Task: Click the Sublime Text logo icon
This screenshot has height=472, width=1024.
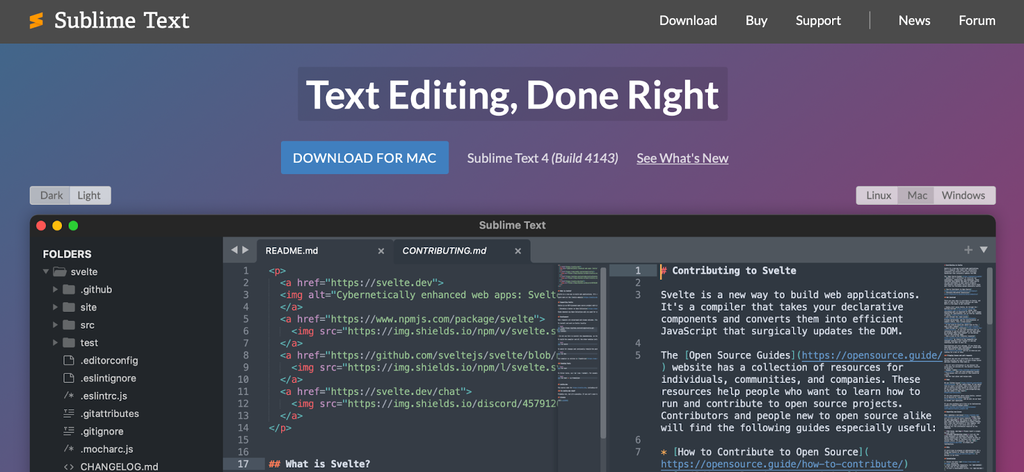Action: (x=36, y=21)
